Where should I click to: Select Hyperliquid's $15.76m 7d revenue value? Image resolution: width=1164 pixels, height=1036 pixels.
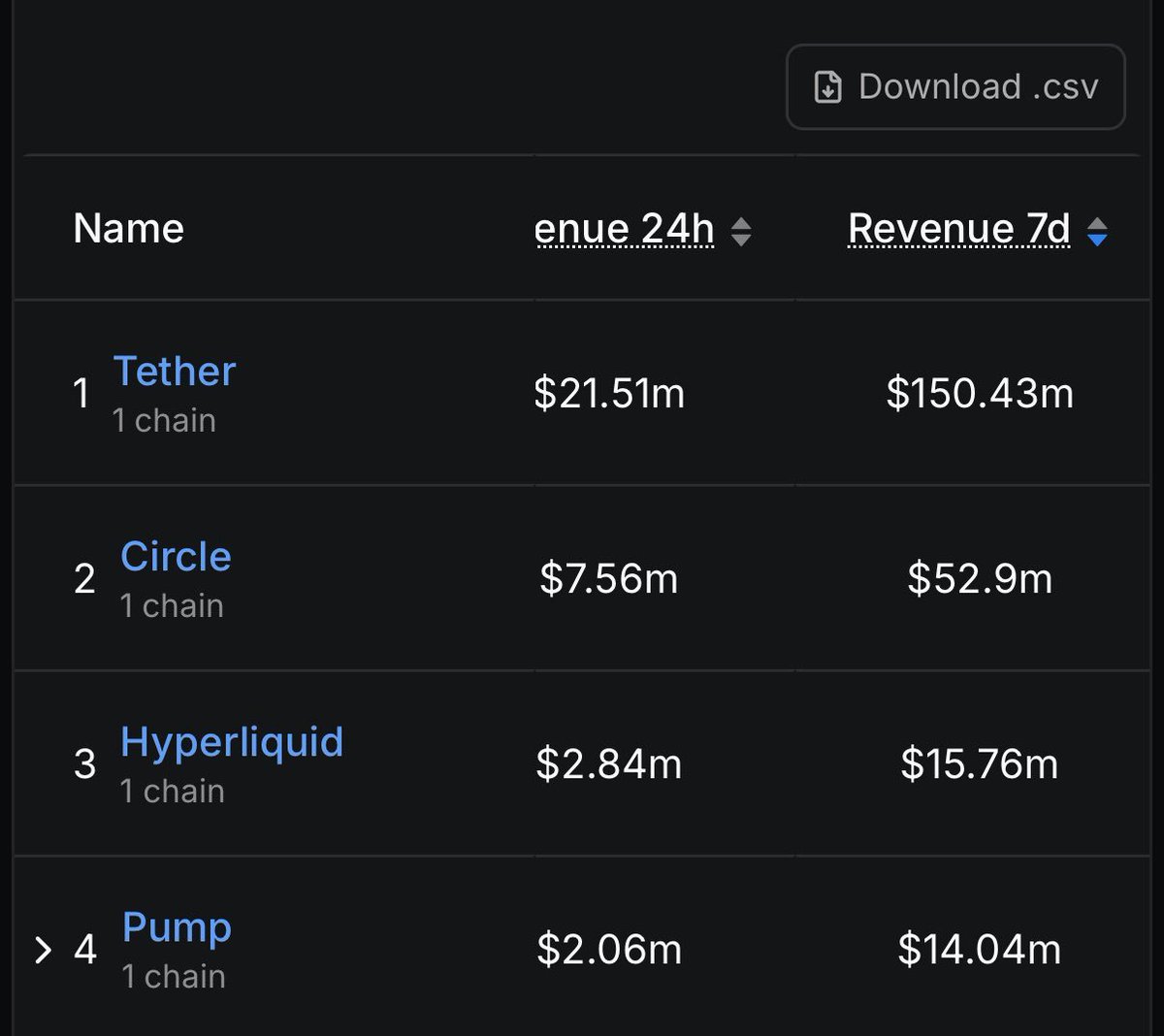[x=980, y=763]
